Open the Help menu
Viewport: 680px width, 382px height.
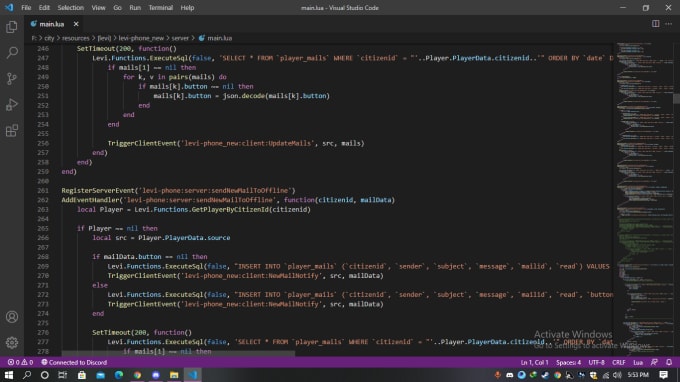point(187,8)
